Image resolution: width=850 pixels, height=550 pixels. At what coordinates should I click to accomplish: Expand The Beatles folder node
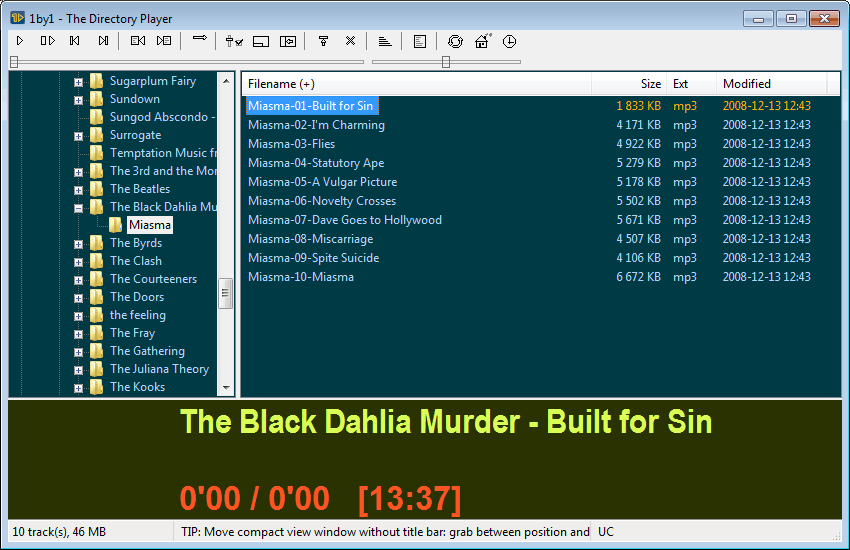click(78, 189)
